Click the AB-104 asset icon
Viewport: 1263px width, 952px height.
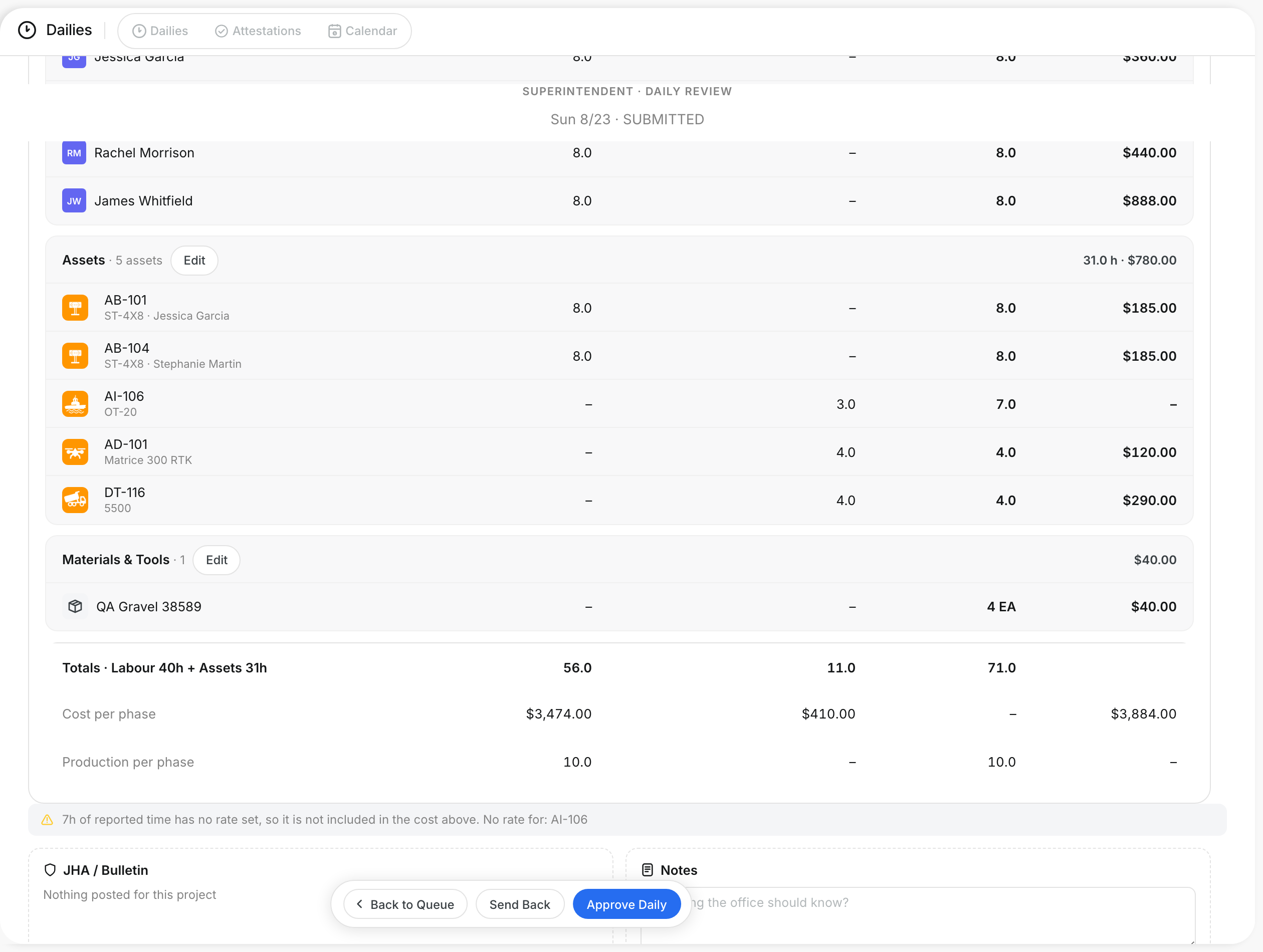[75, 356]
